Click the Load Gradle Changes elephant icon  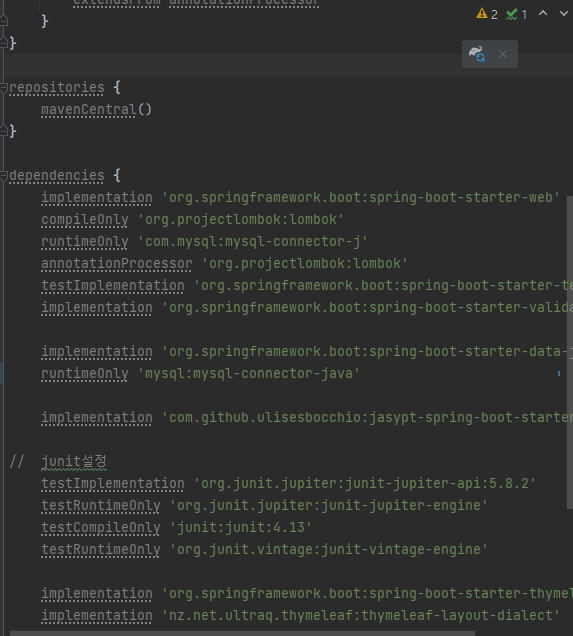pyautogui.click(x=477, y=54)
